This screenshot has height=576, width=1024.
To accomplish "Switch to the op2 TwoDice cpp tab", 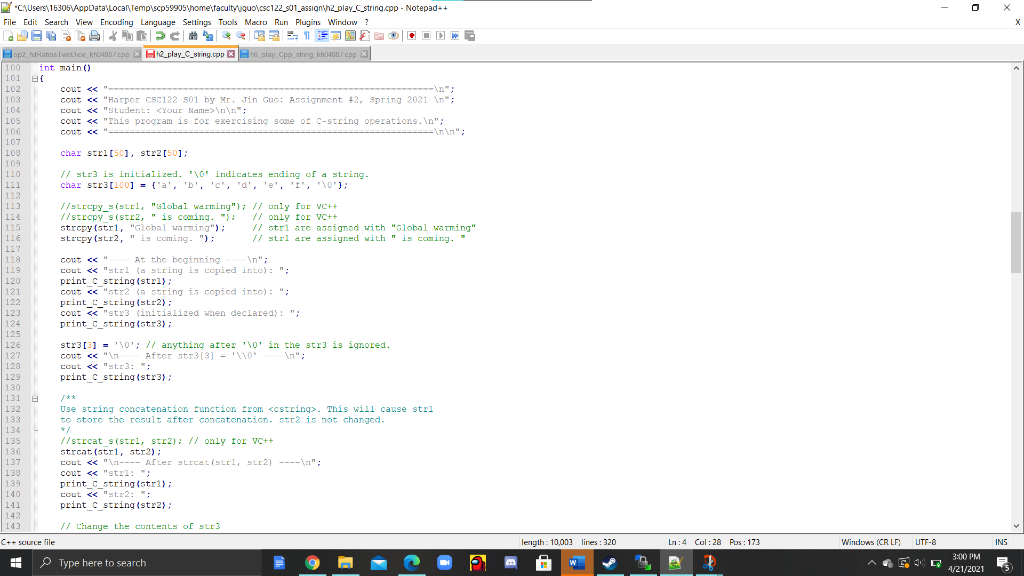I will (x=71, y=54).
